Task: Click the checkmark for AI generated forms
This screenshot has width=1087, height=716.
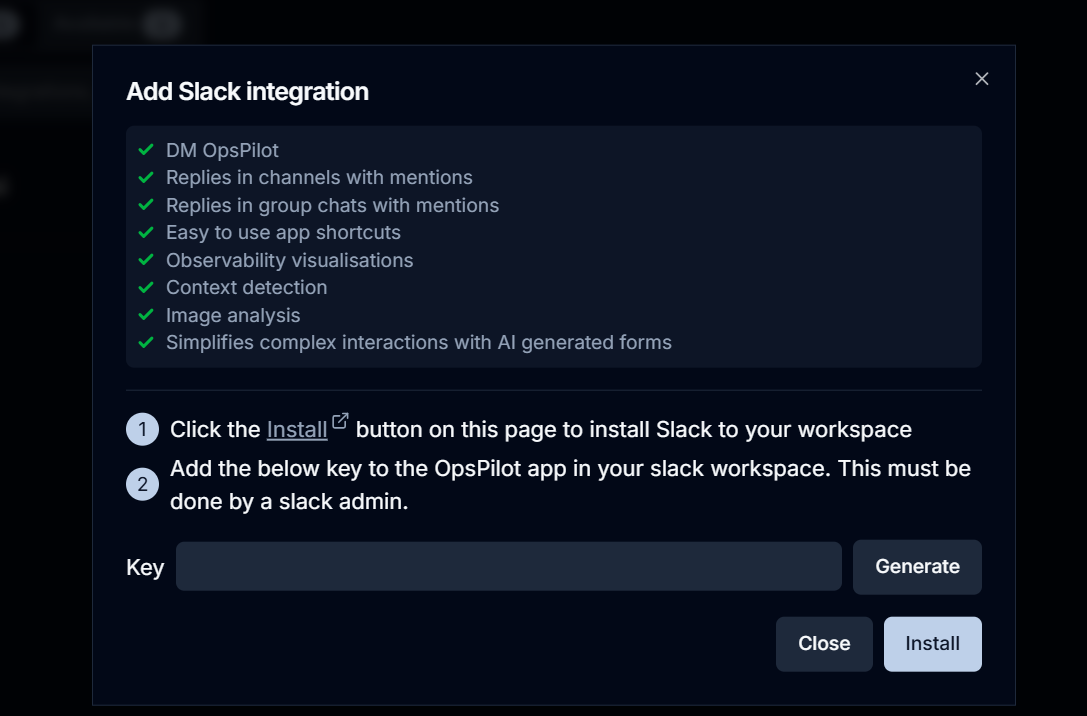Action: (146, 342)
